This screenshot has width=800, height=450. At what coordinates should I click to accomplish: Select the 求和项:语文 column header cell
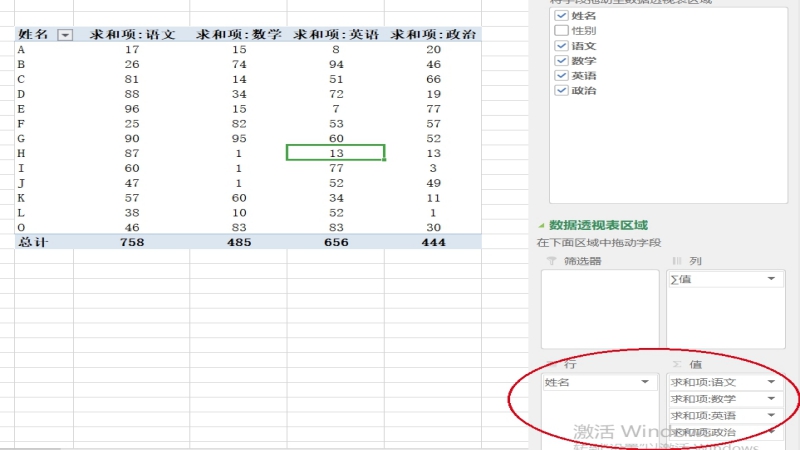pyautogui.click(x=131, y=34)
